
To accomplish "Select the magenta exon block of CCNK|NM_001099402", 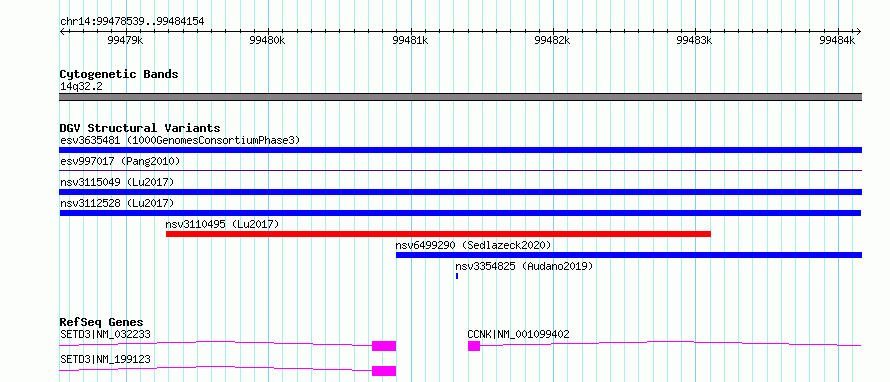I will pyautogui.click(x=474, y=346).
